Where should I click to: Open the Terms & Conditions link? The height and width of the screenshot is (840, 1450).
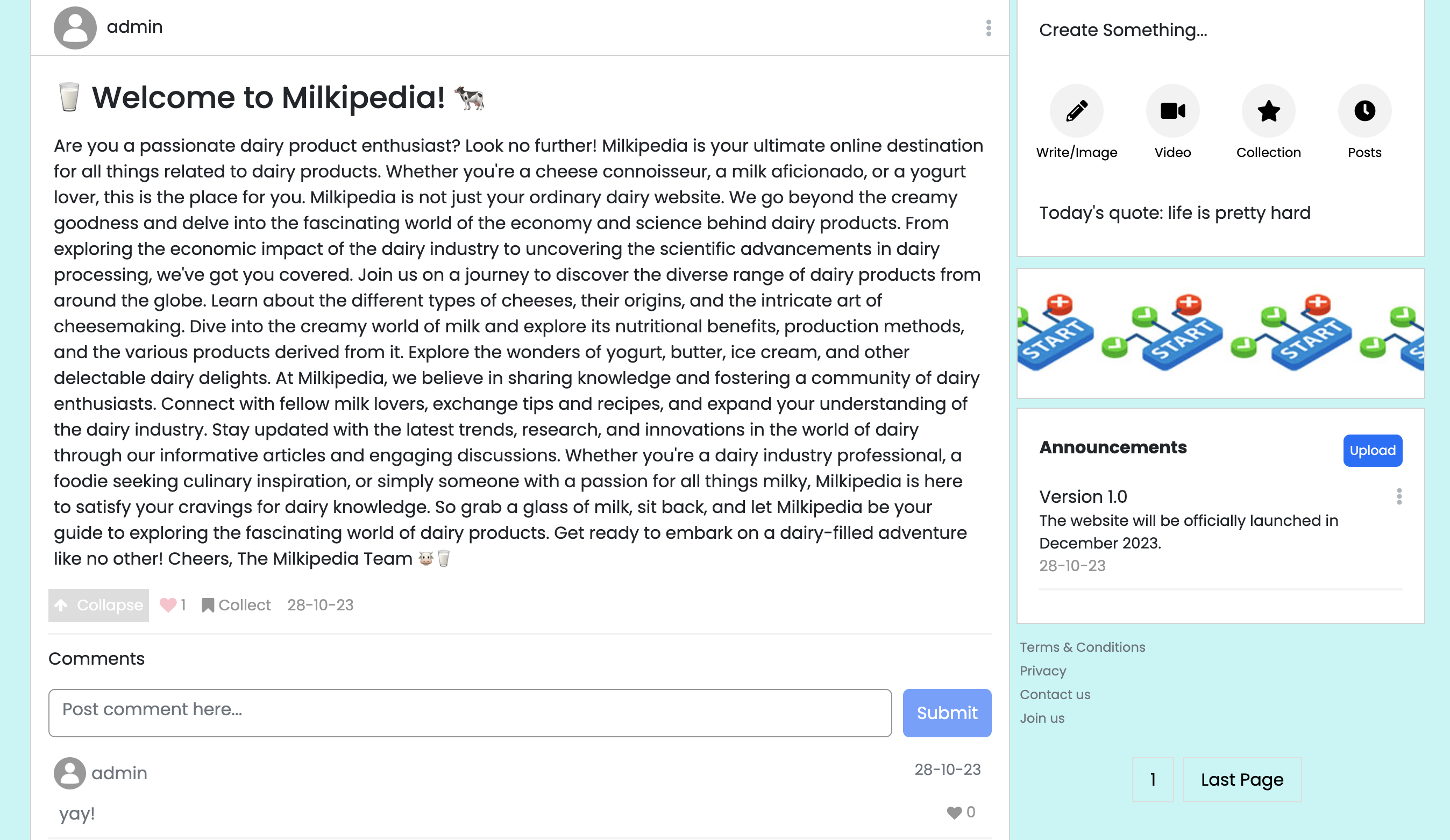pos(1082,647)
